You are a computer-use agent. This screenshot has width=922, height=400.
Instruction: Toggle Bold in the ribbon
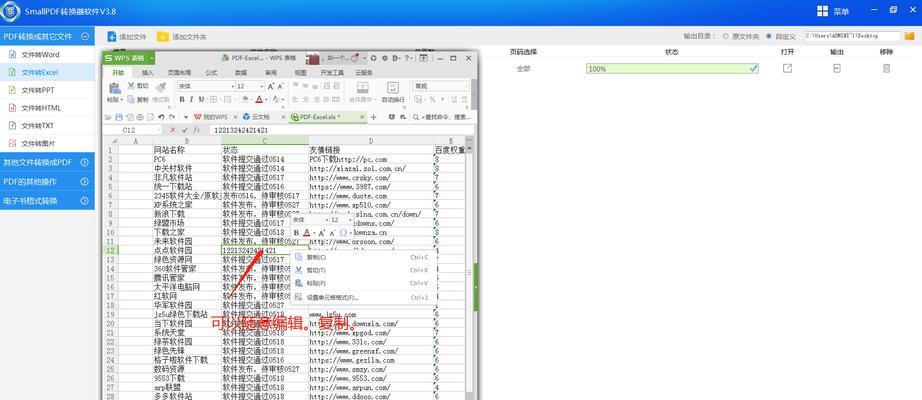[x=182, y=99]
